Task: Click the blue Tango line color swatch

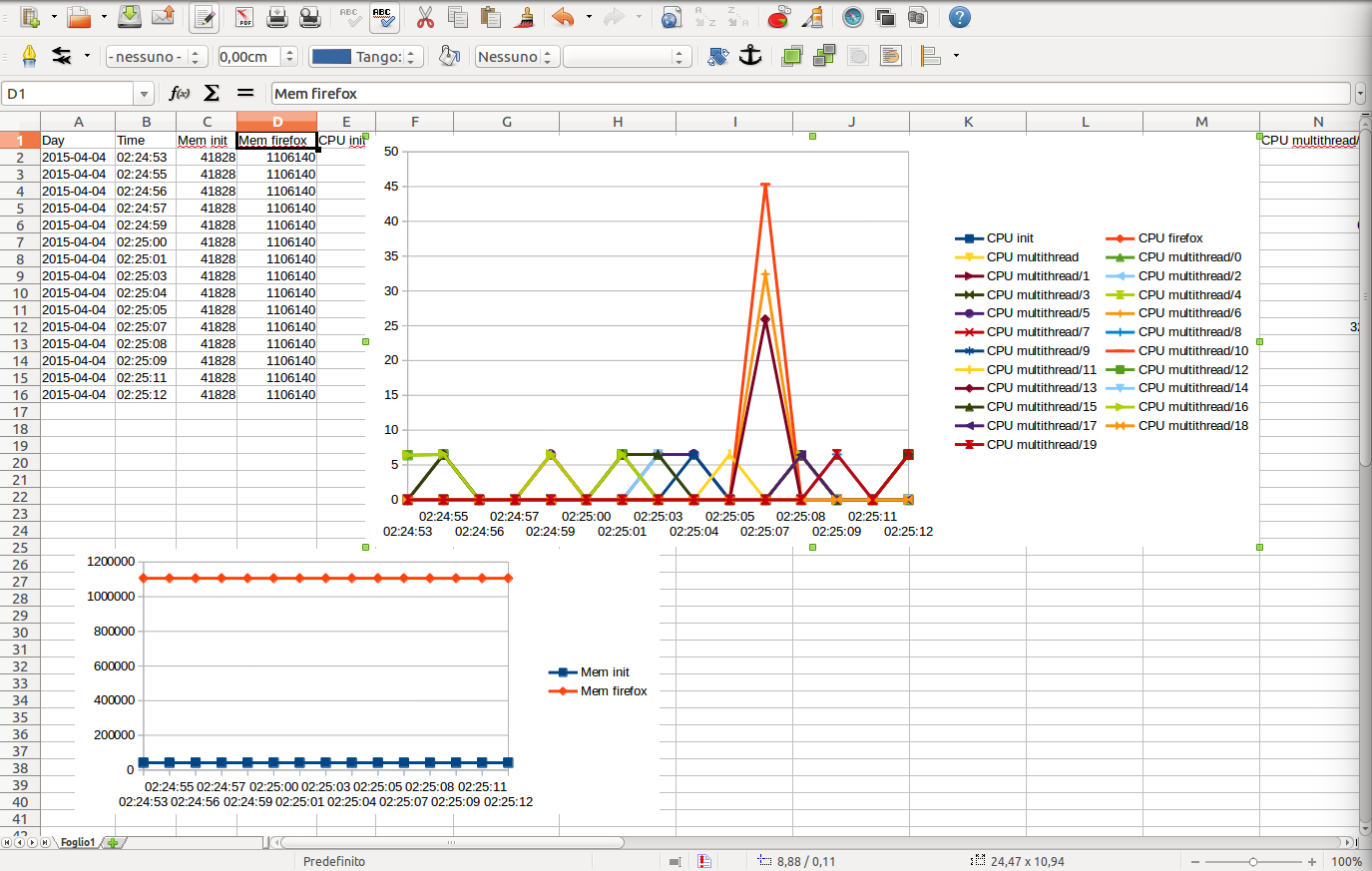Action: pyautogui.click(x=331, y=57)
